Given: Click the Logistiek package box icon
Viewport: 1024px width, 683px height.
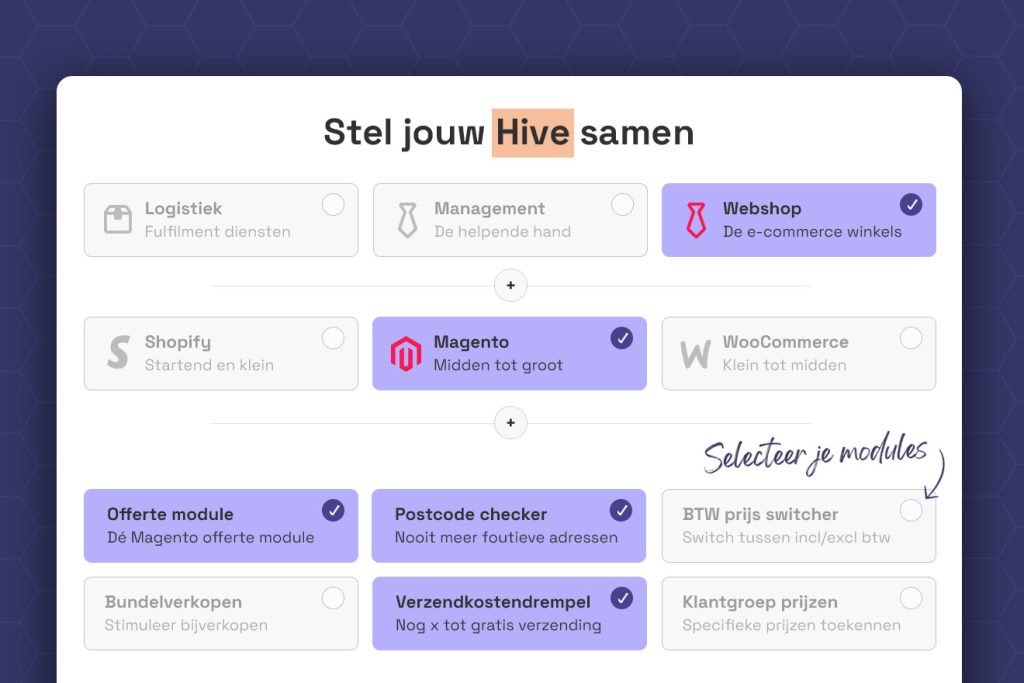Looking at the screenshot, I should pos(118,220).
